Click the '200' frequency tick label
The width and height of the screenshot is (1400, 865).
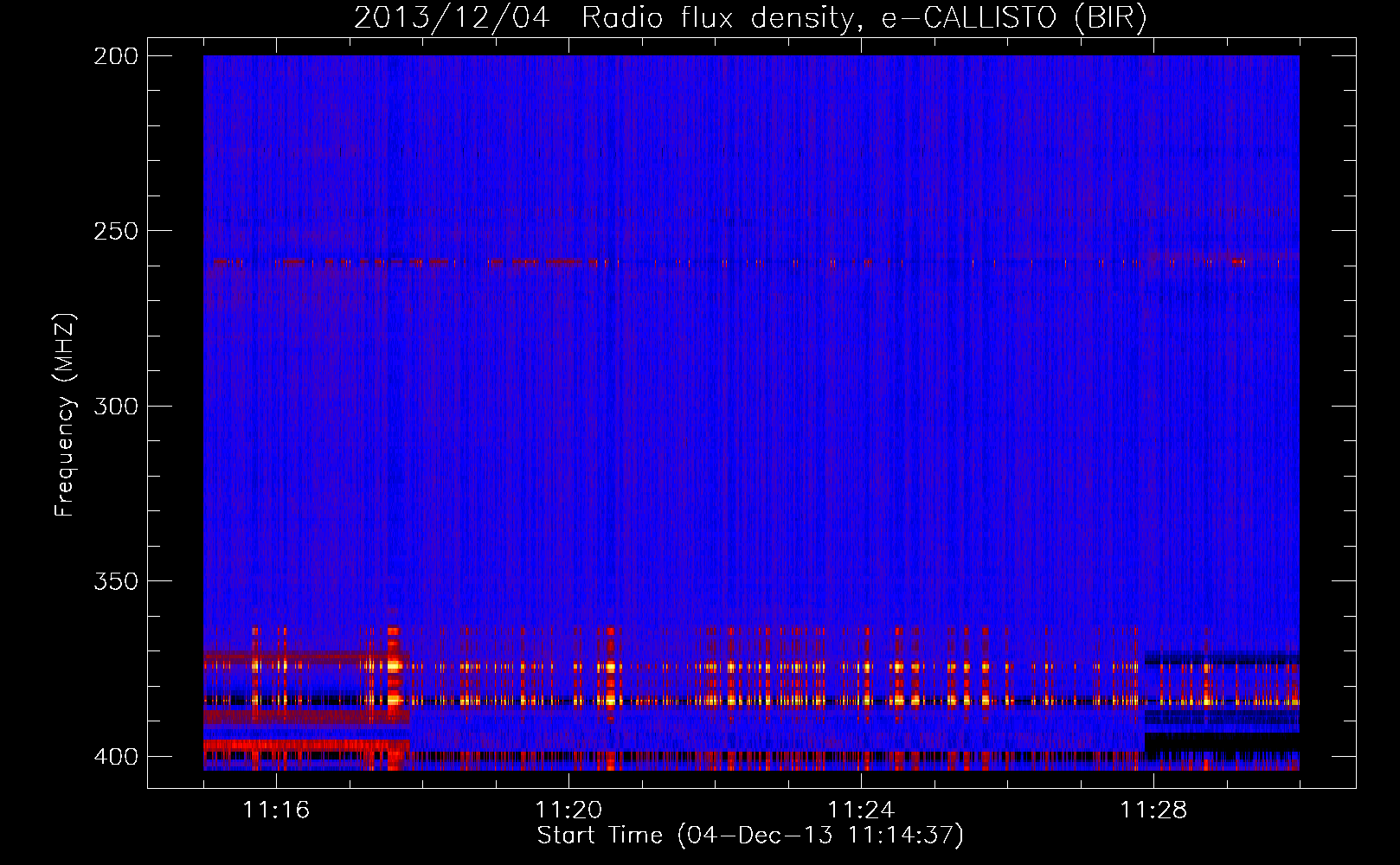tap(115, 56)
